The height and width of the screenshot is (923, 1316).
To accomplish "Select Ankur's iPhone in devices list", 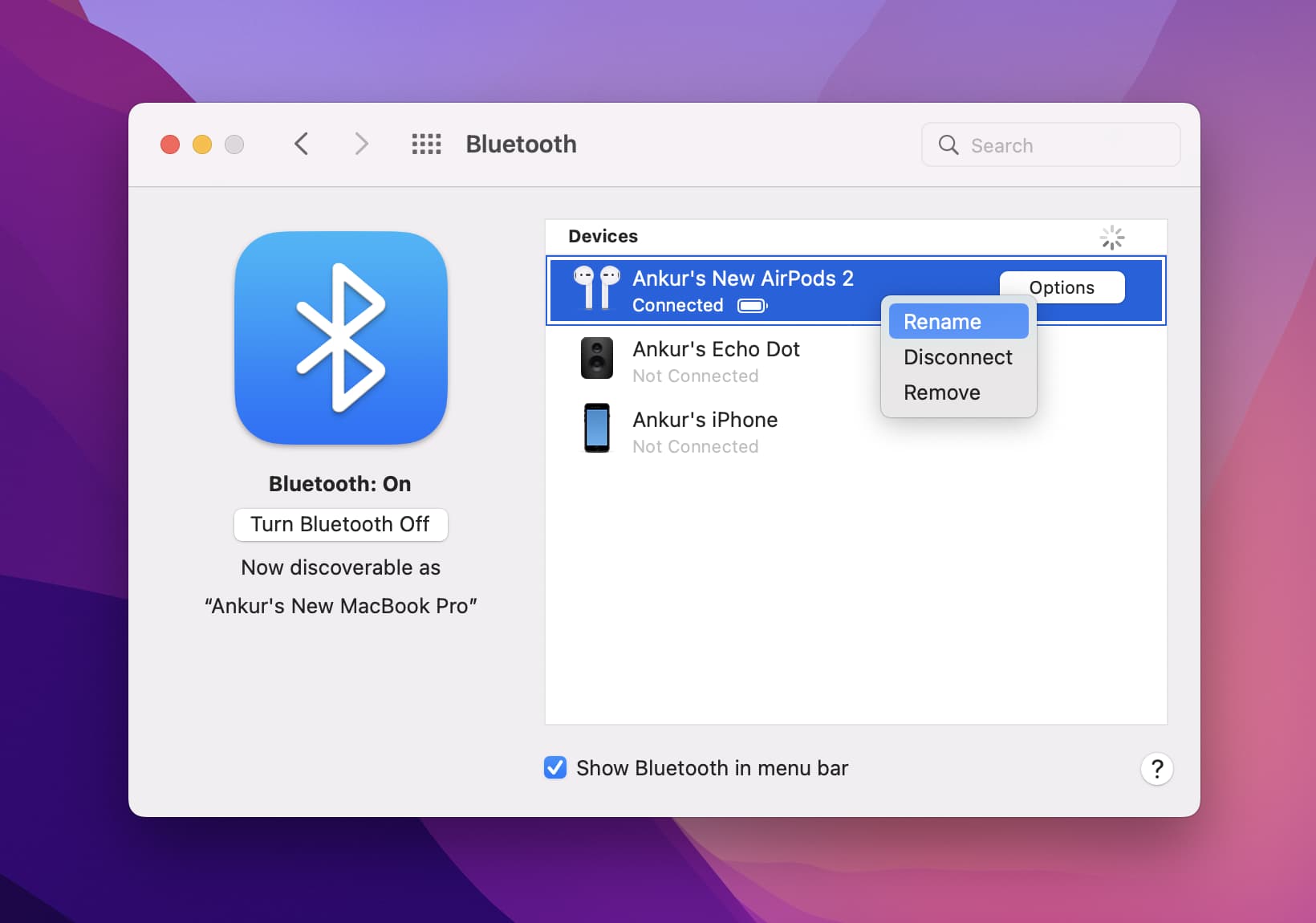I will point(855,432).
